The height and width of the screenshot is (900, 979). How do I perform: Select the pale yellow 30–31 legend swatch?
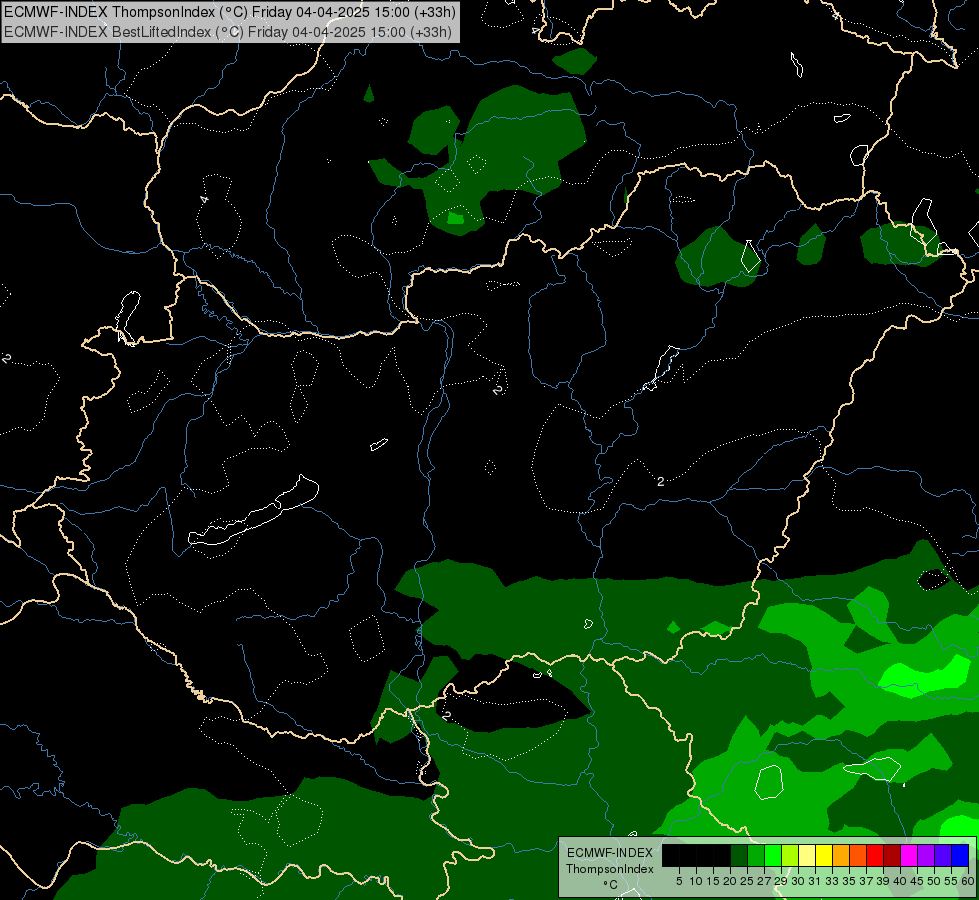pos(807,855)
